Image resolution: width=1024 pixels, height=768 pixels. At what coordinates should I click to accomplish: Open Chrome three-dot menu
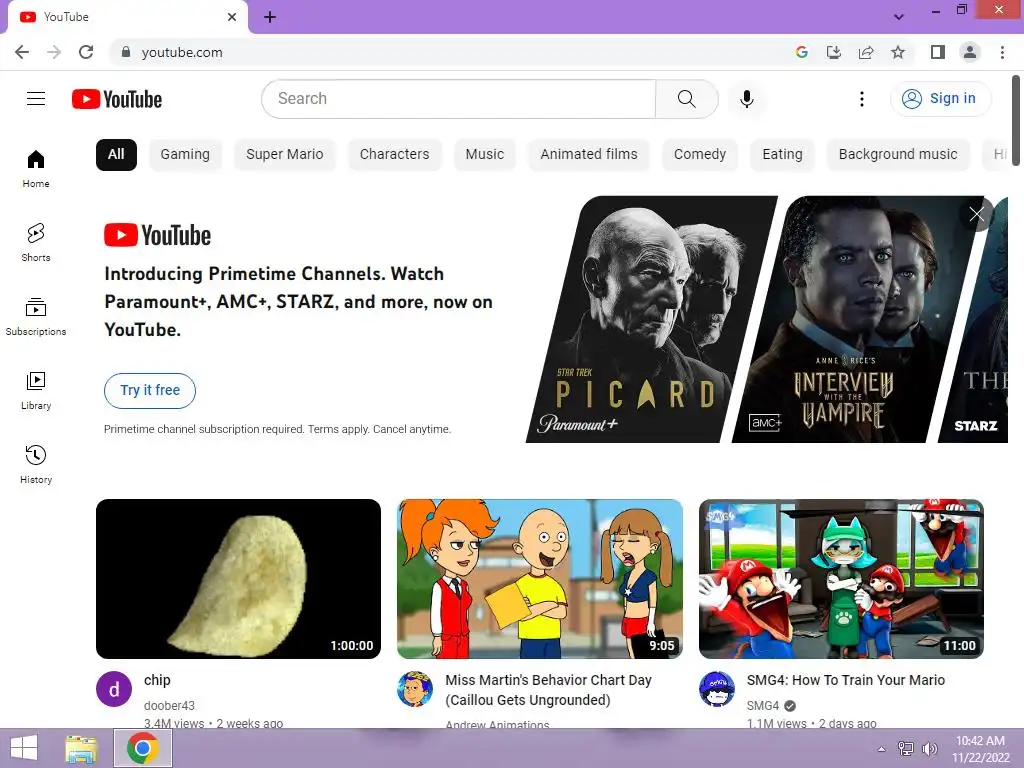tap(1002, 52)
